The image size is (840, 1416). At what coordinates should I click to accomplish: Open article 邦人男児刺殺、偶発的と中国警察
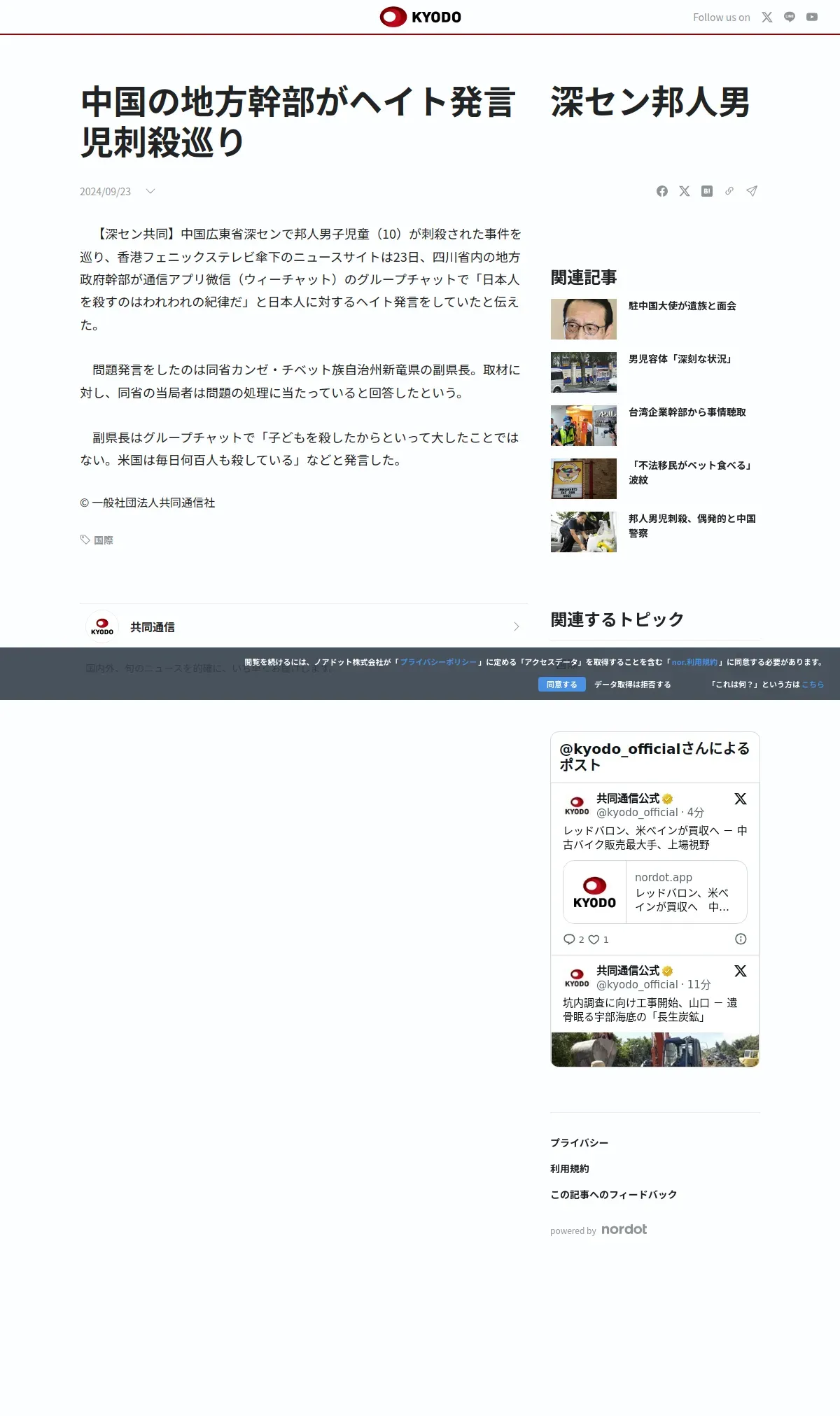coord(692,526)
